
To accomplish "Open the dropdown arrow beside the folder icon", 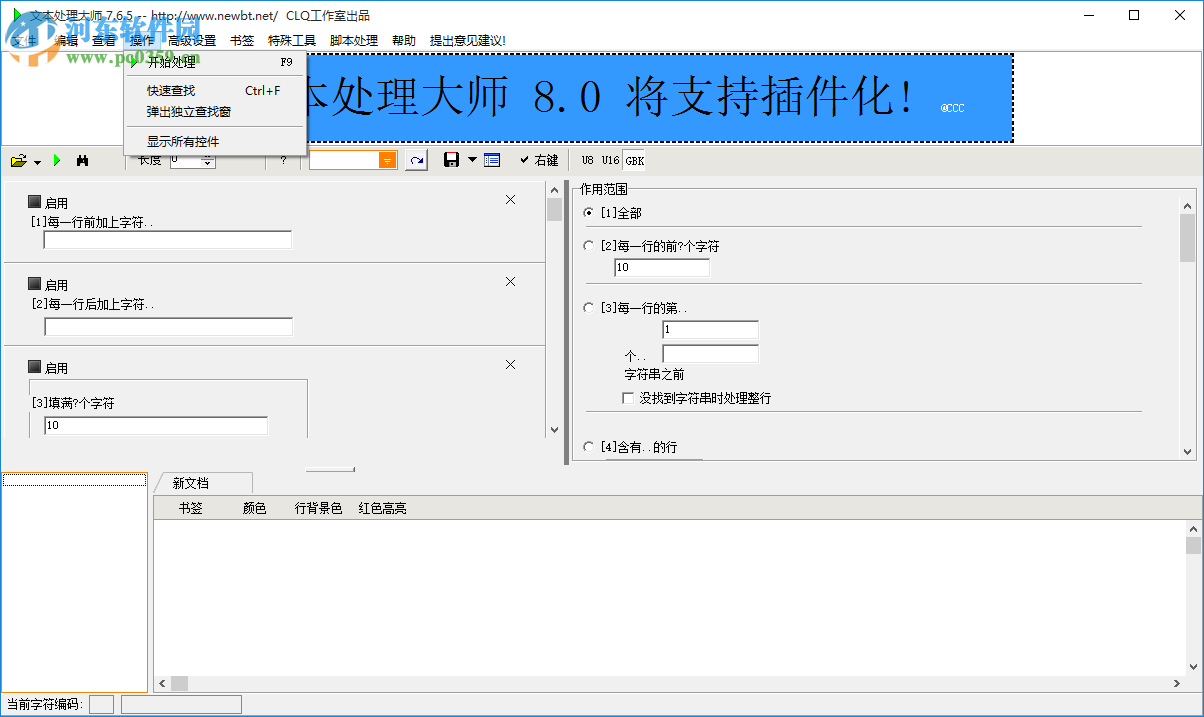I will (37, 160).
